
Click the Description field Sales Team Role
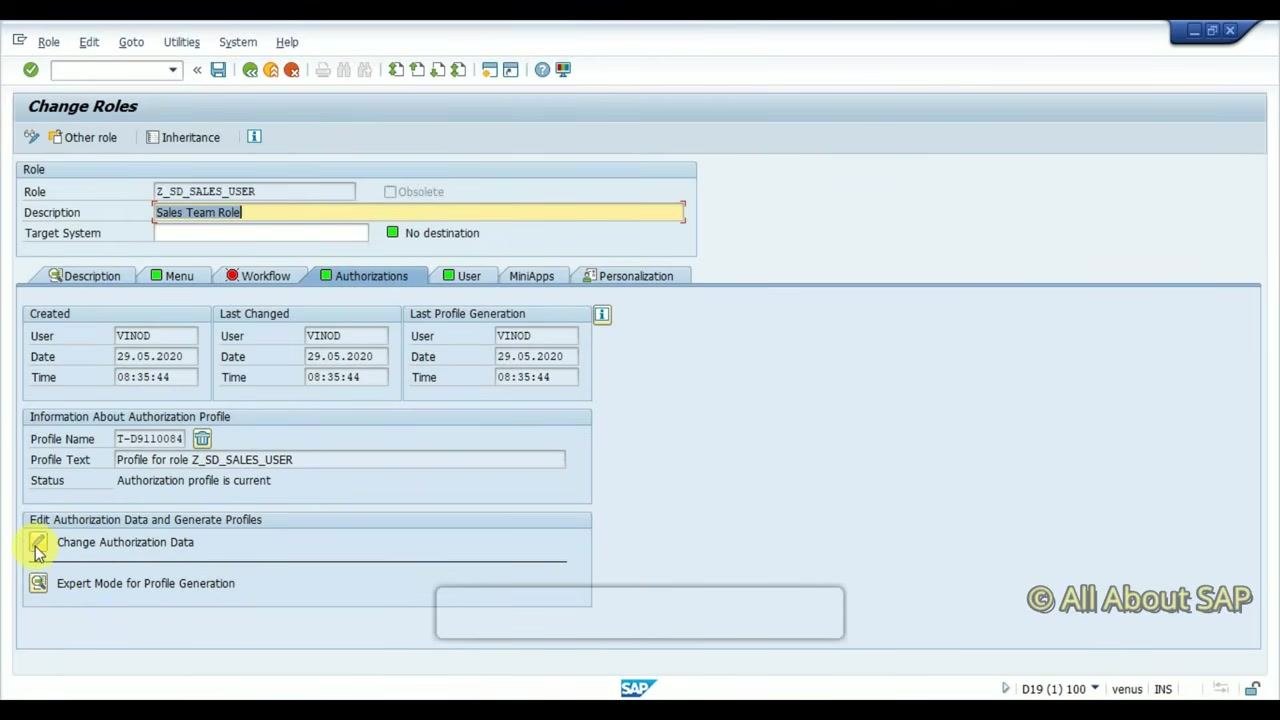(420, 212)
